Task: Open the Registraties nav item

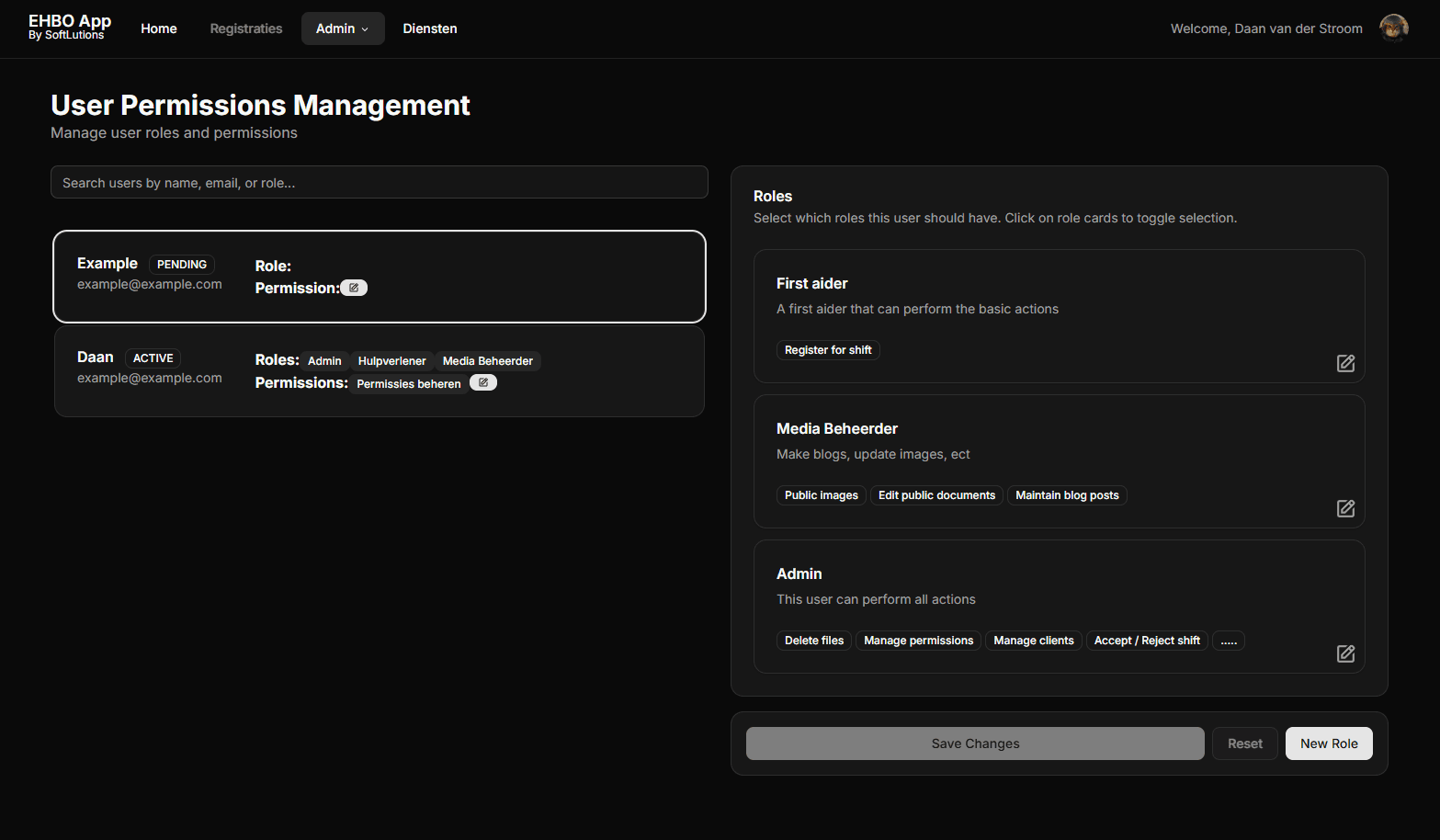Action: tap(246, 28)
